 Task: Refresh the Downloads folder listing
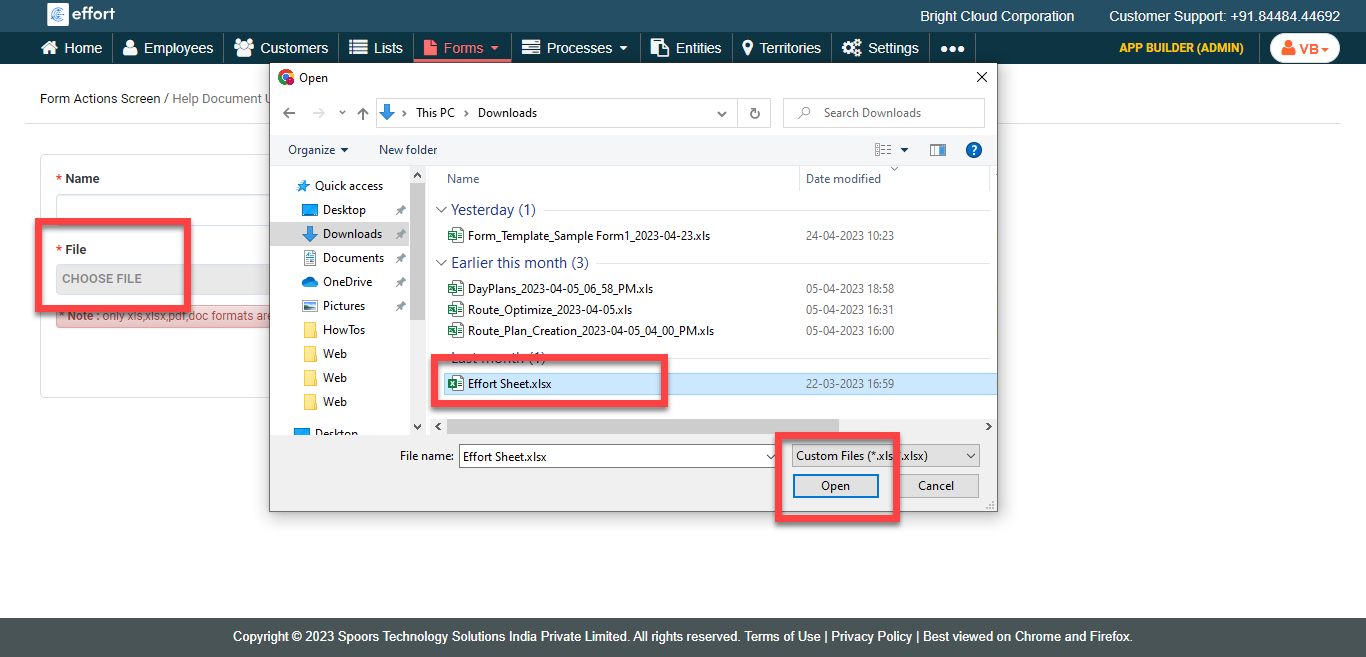tap(755, 113)
